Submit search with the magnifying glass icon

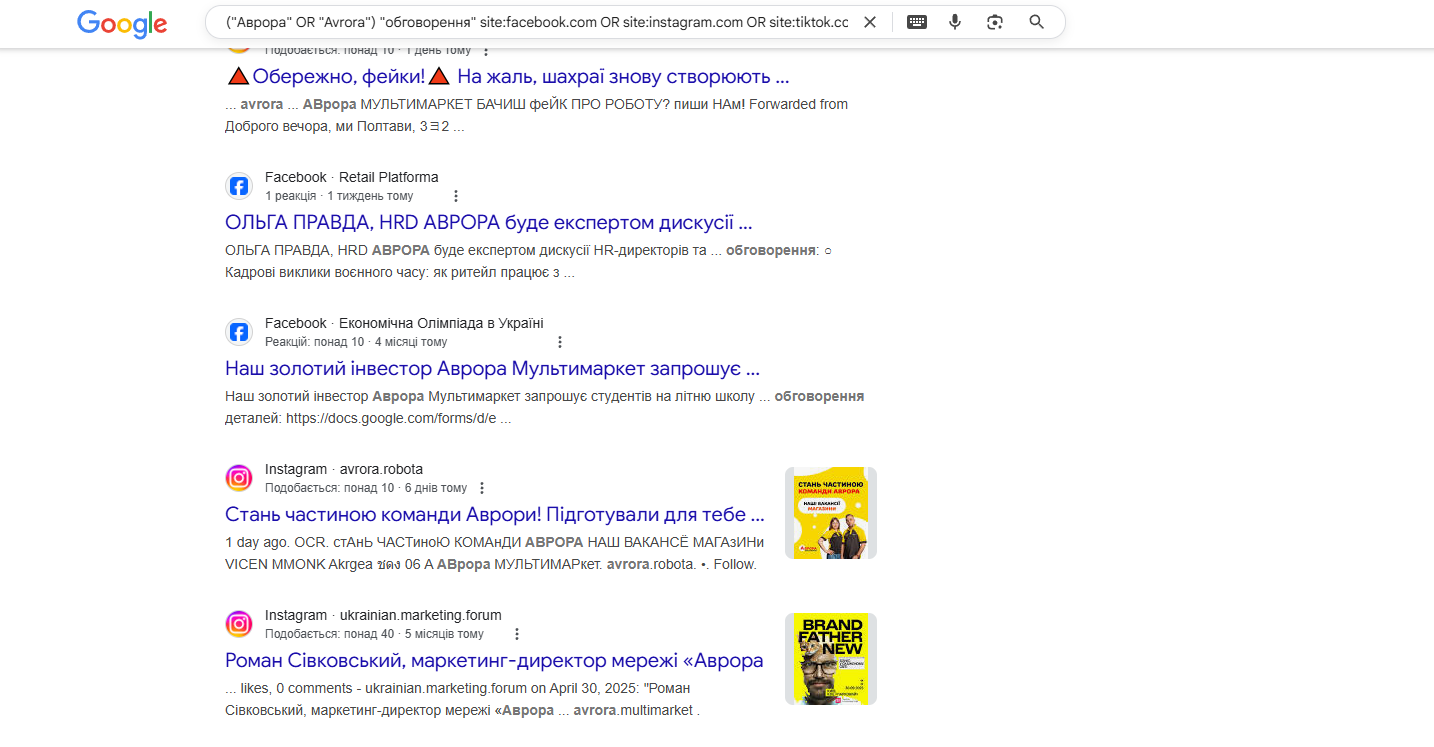tap(1036, 22)
